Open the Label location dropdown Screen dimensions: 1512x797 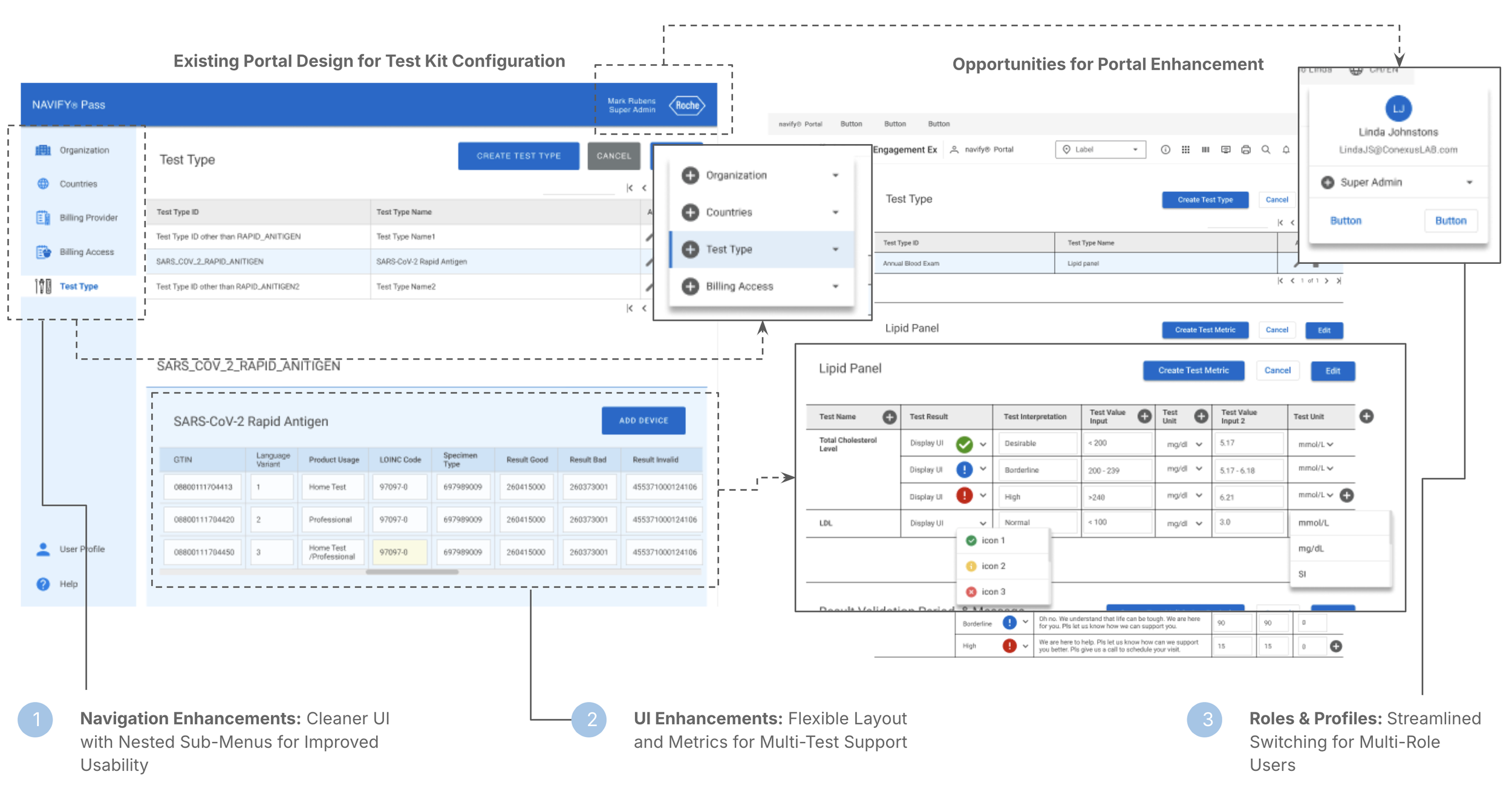pos(1100,149)
